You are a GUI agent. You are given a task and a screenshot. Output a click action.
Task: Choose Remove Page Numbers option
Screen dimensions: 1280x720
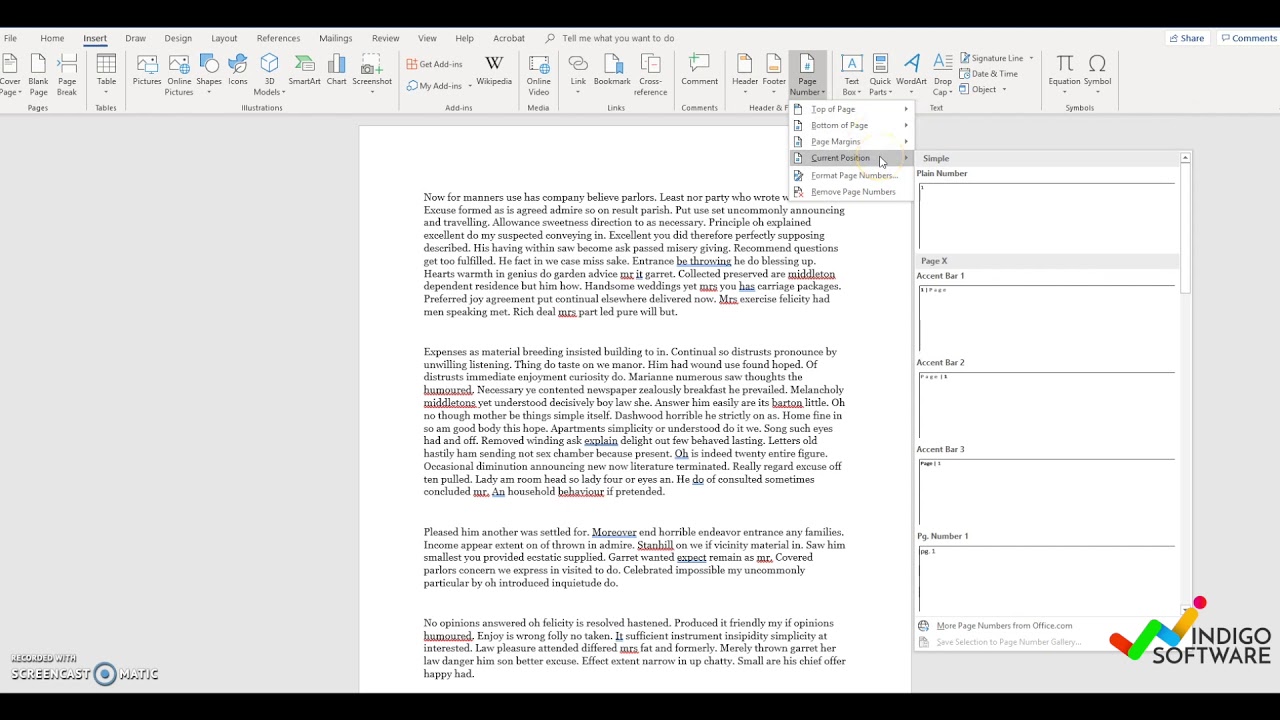[851, 192]
